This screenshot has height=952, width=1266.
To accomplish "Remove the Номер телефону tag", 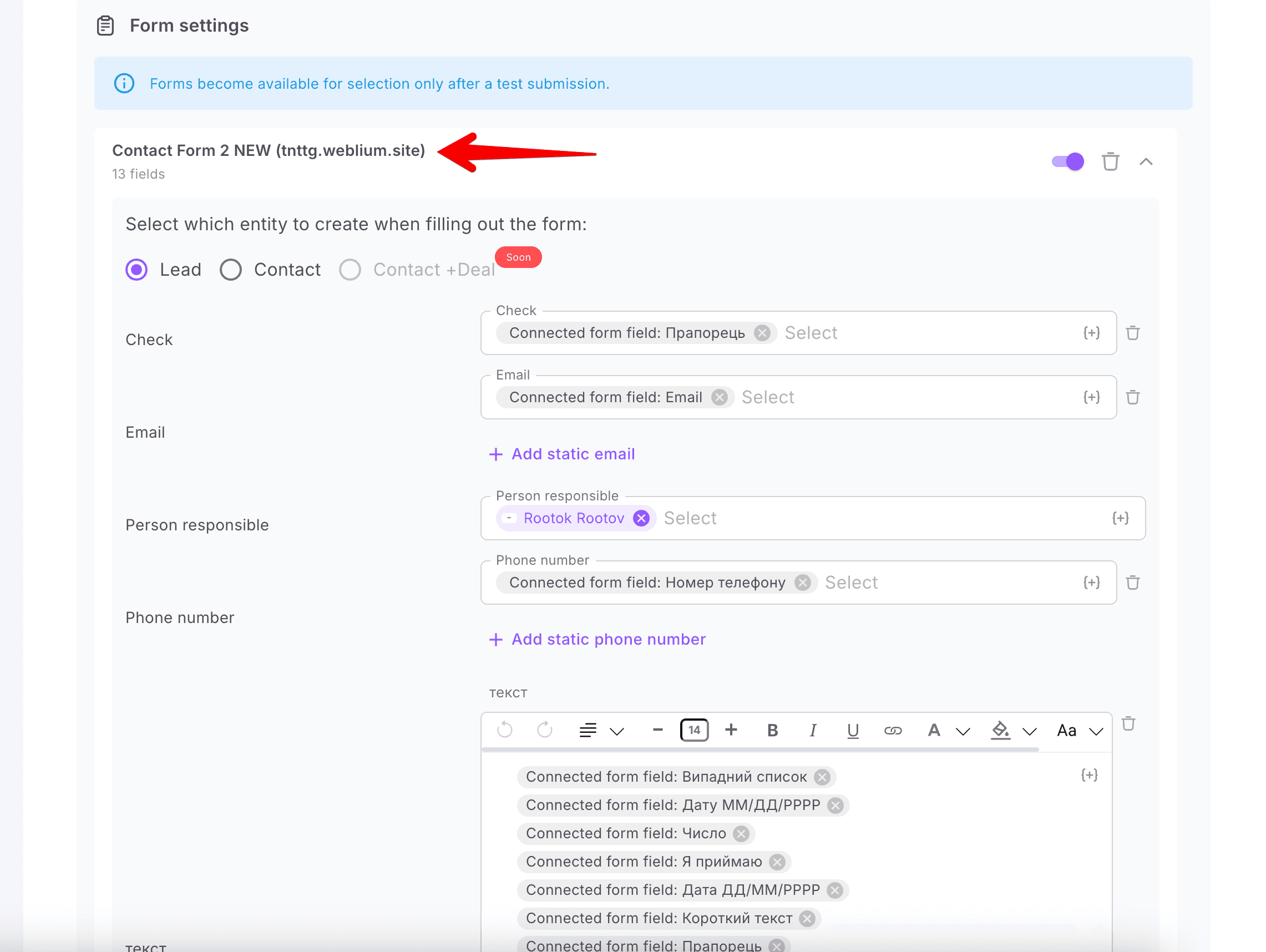I will (x=802, y=583).
